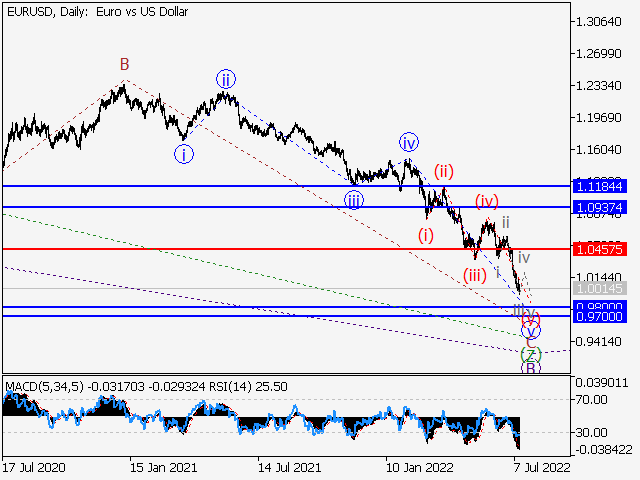This screenshot has height=480, width=640.
Task: Select the 14 Jul 2021 date label
Action: pos(290,467)
